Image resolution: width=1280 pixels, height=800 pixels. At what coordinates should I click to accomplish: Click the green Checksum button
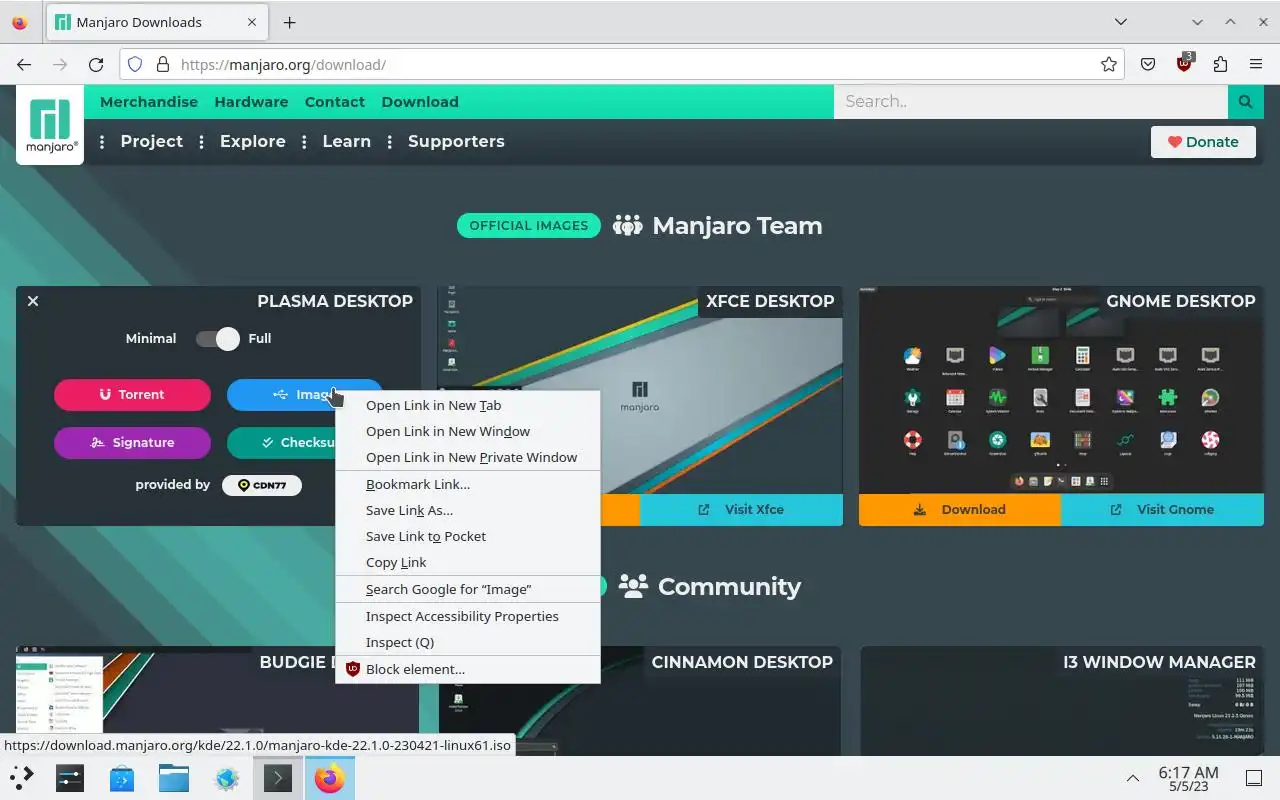click(x=282, y=442)
